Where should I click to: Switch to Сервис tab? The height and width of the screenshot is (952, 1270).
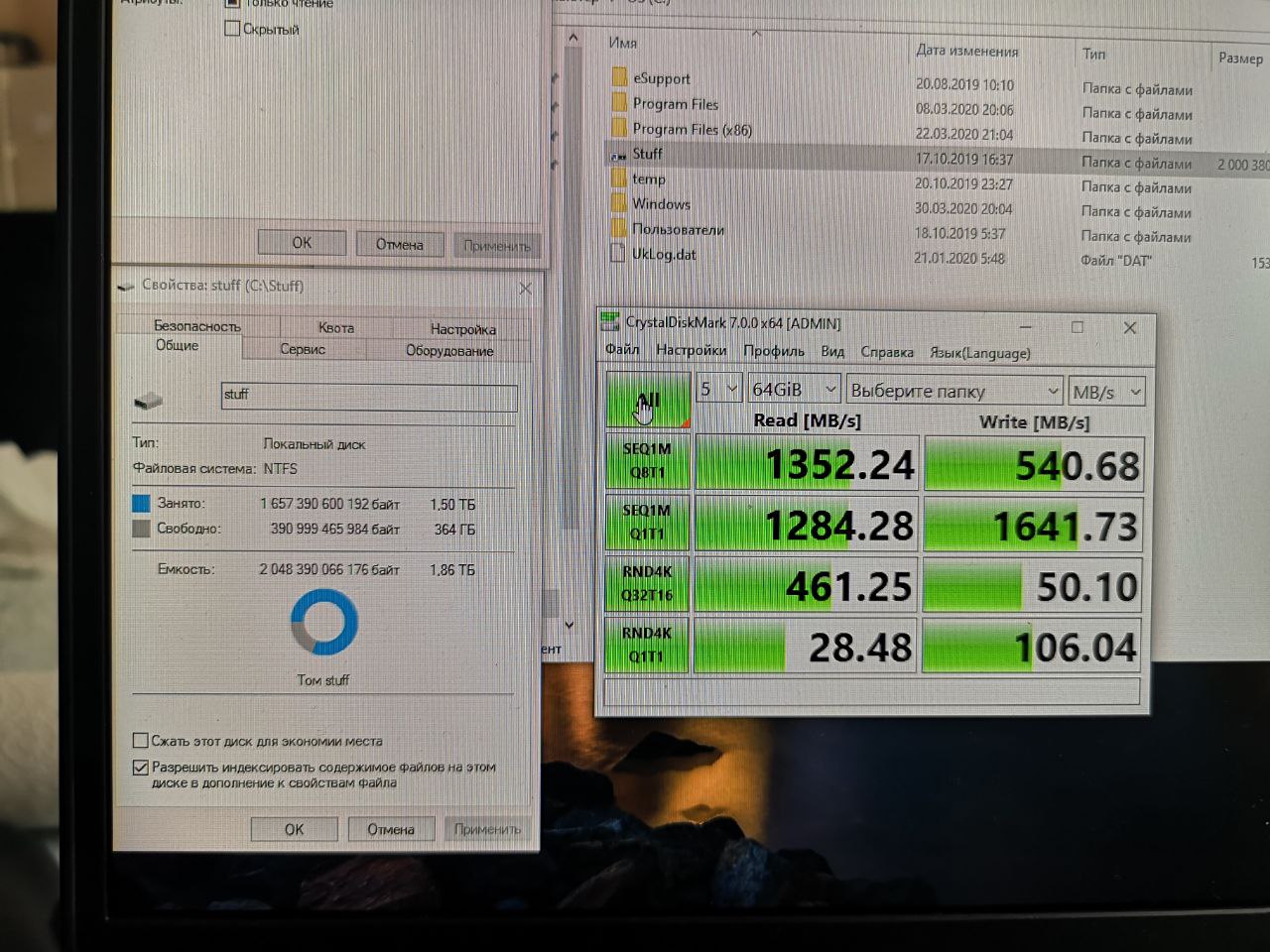(x=303, y=349)
